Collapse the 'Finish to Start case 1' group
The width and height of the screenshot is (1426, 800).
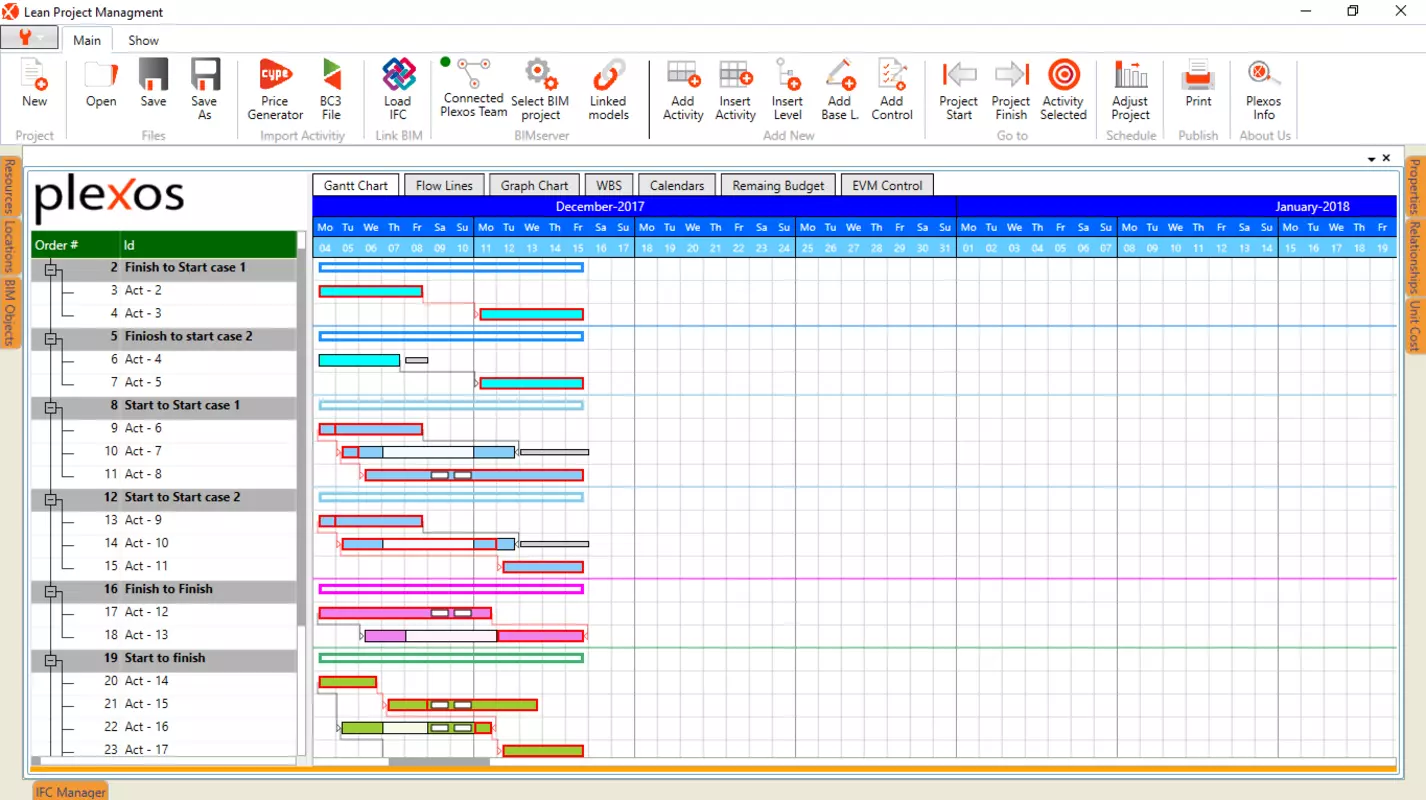pos(52,268)
